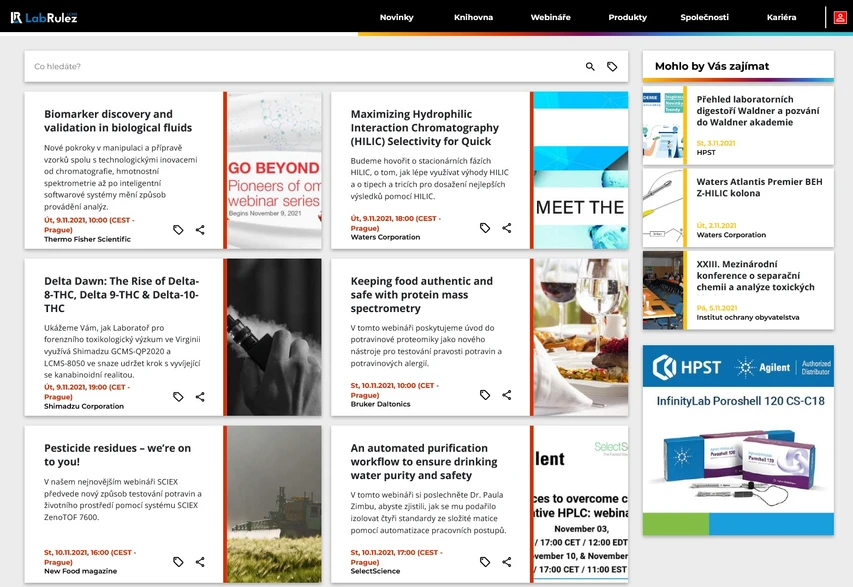853x587 pixels.
Task: Click the wine glasses food image
Action: 580,337
